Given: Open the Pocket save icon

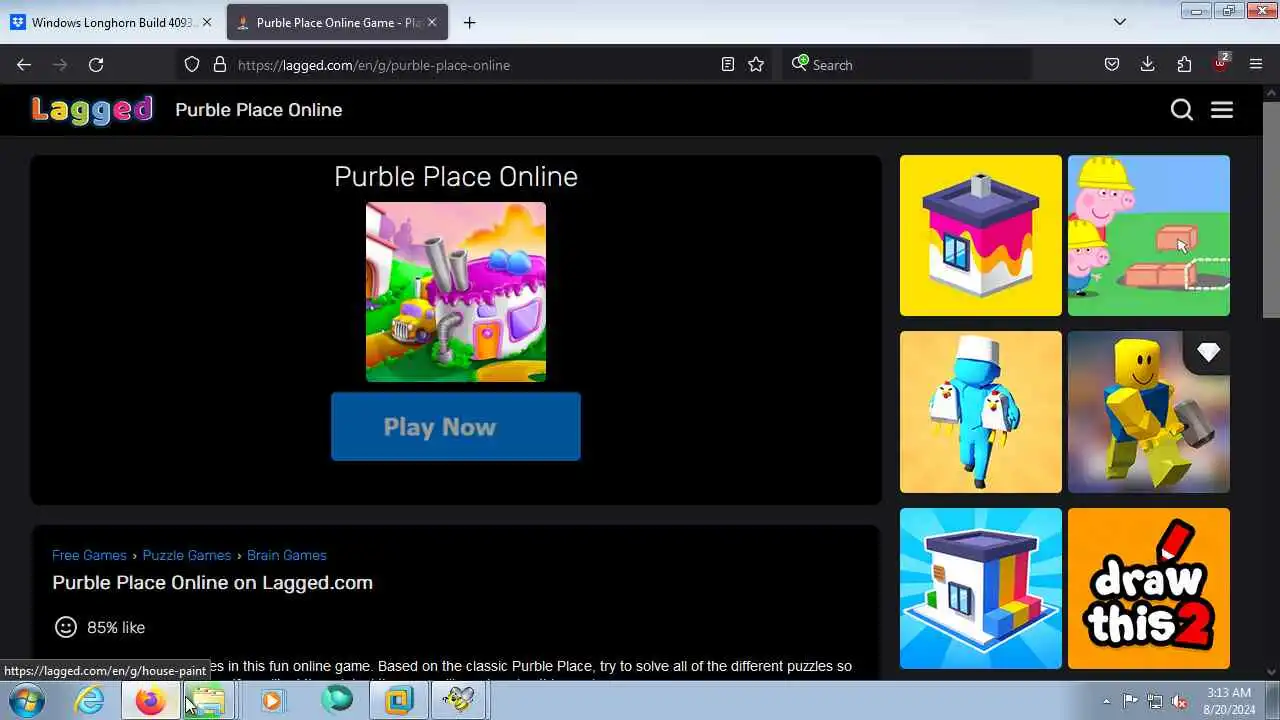Looking at the screenshot, I should pyautogui.click(x=1112, y=65).
